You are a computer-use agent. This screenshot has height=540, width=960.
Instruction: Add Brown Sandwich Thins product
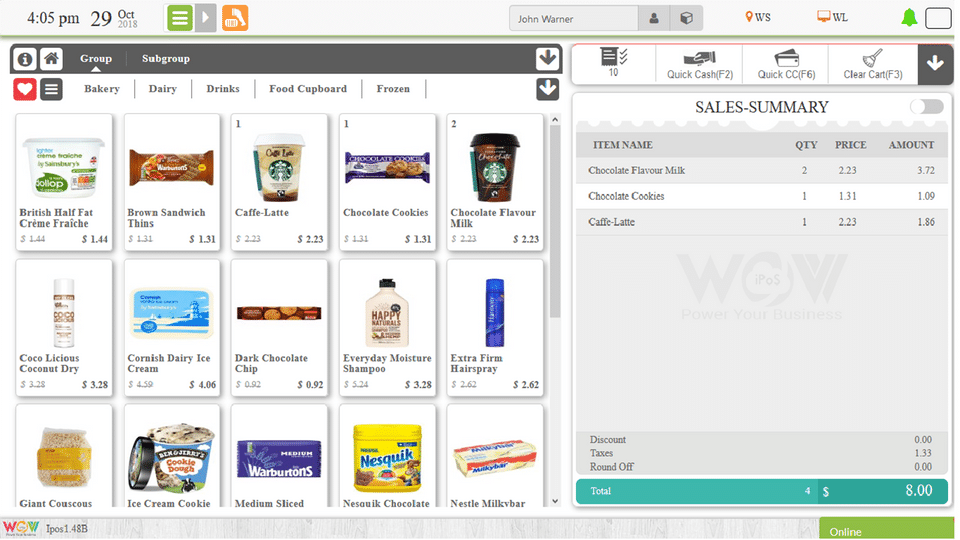[171, 182]
